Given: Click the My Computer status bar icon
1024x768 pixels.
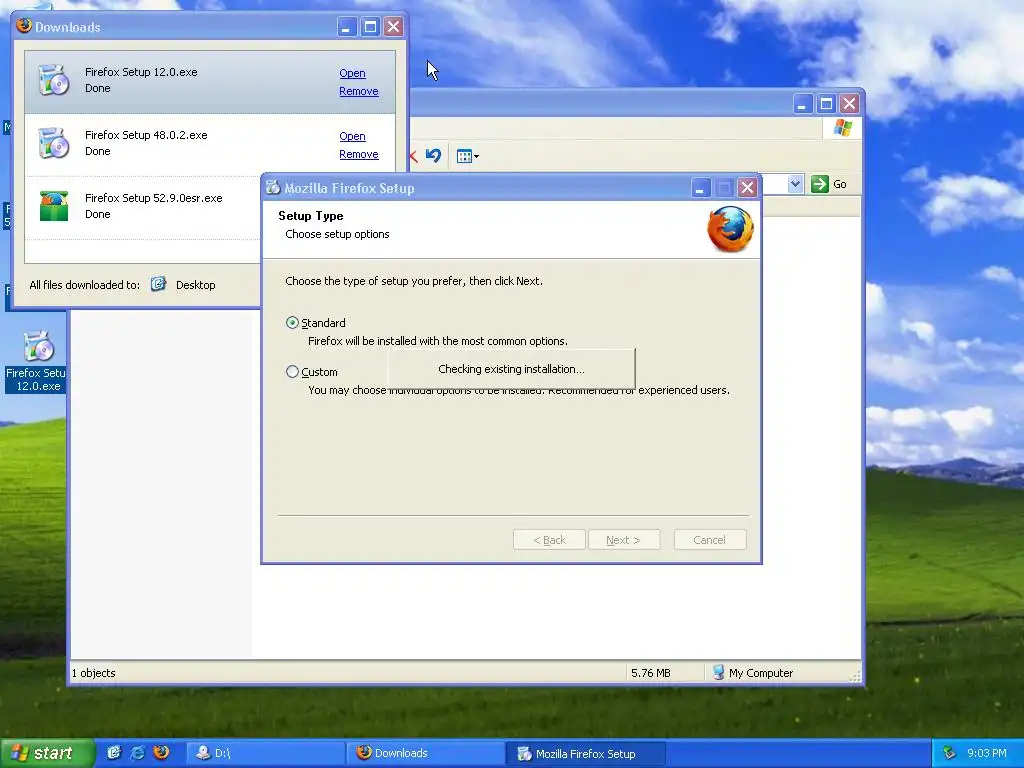Looking at the screenshot, I should pos(718,673).
